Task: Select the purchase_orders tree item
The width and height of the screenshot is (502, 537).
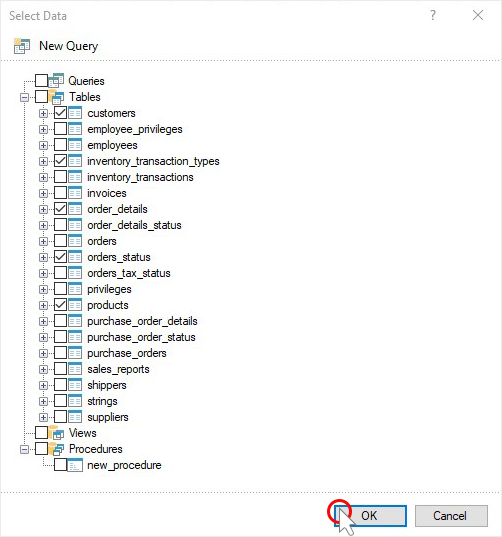Action: [127, 353]
